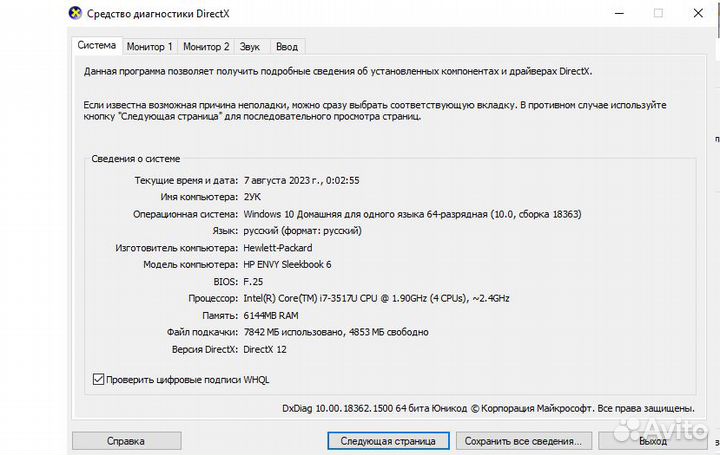Click the Модель компьютера label

[190, 264]
